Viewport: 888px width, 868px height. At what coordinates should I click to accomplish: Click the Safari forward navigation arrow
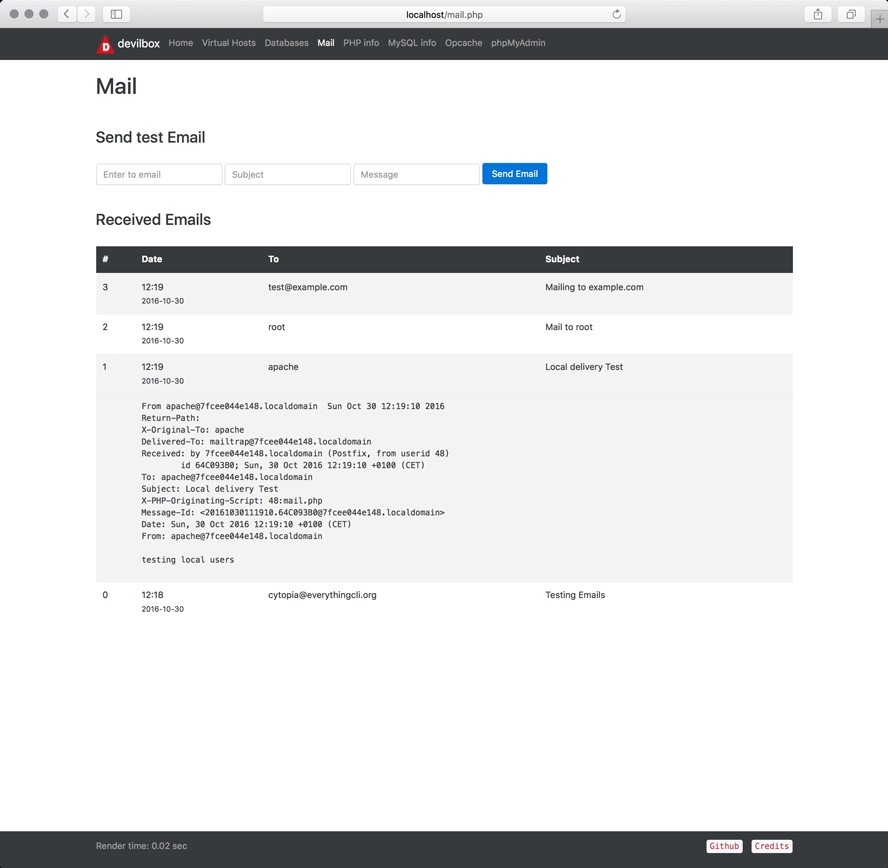point(85,14)
